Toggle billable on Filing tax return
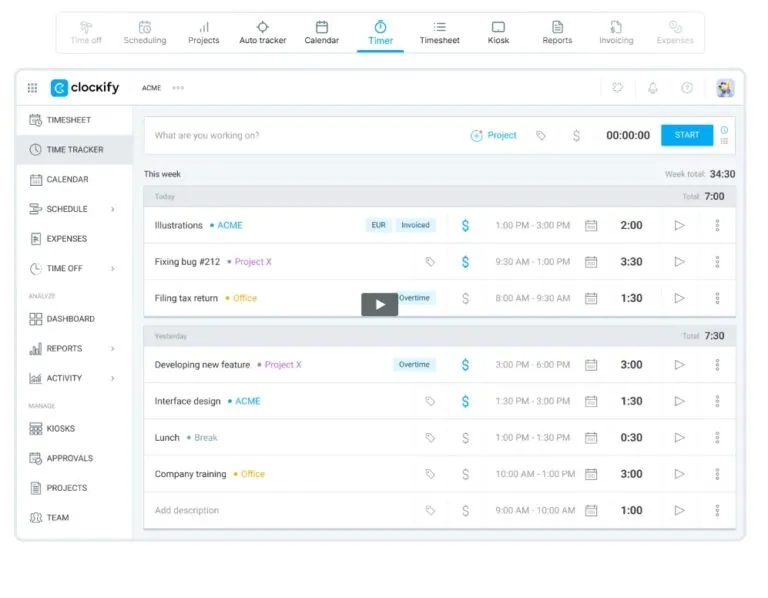This screenshot has width=768, height=598. [465, 298]
